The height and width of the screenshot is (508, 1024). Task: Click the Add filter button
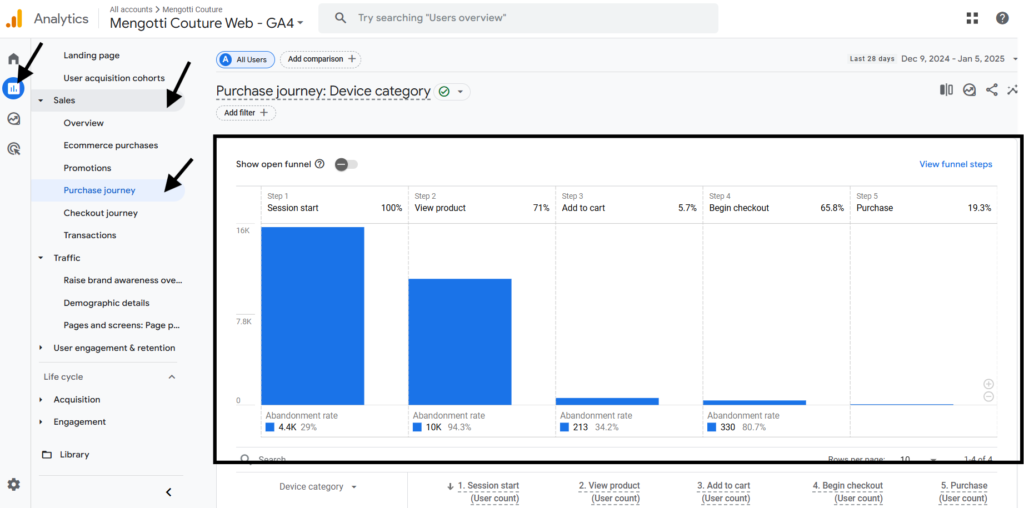pos(246,113)
